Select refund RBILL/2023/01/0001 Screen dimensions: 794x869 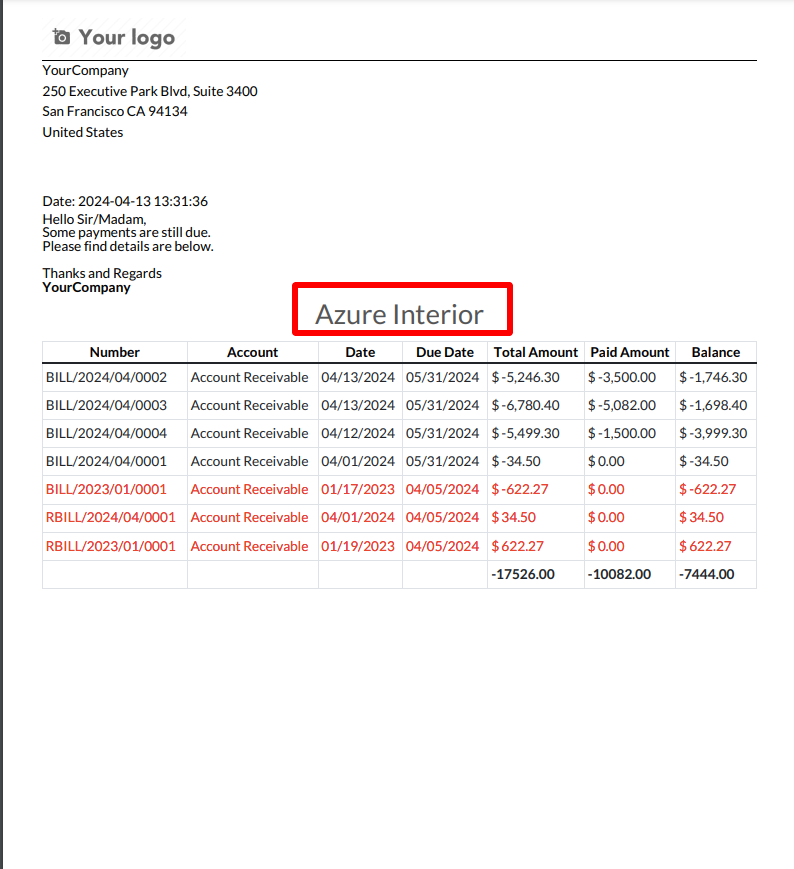(x=111, y=546)
